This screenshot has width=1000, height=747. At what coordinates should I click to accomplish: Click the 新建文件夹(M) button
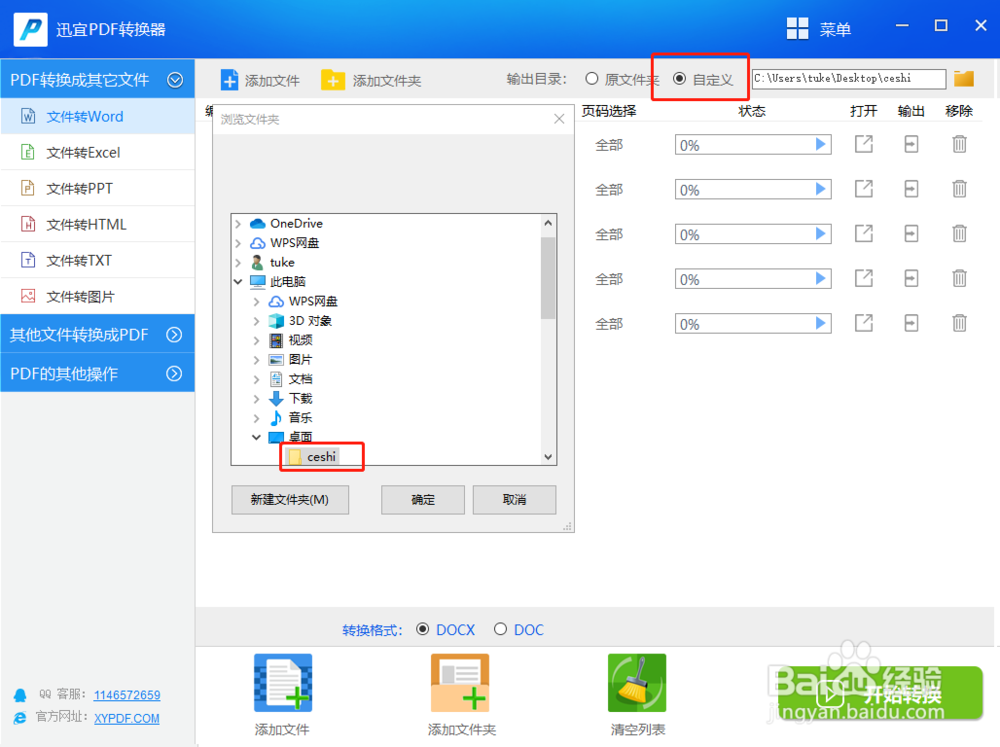290,499
